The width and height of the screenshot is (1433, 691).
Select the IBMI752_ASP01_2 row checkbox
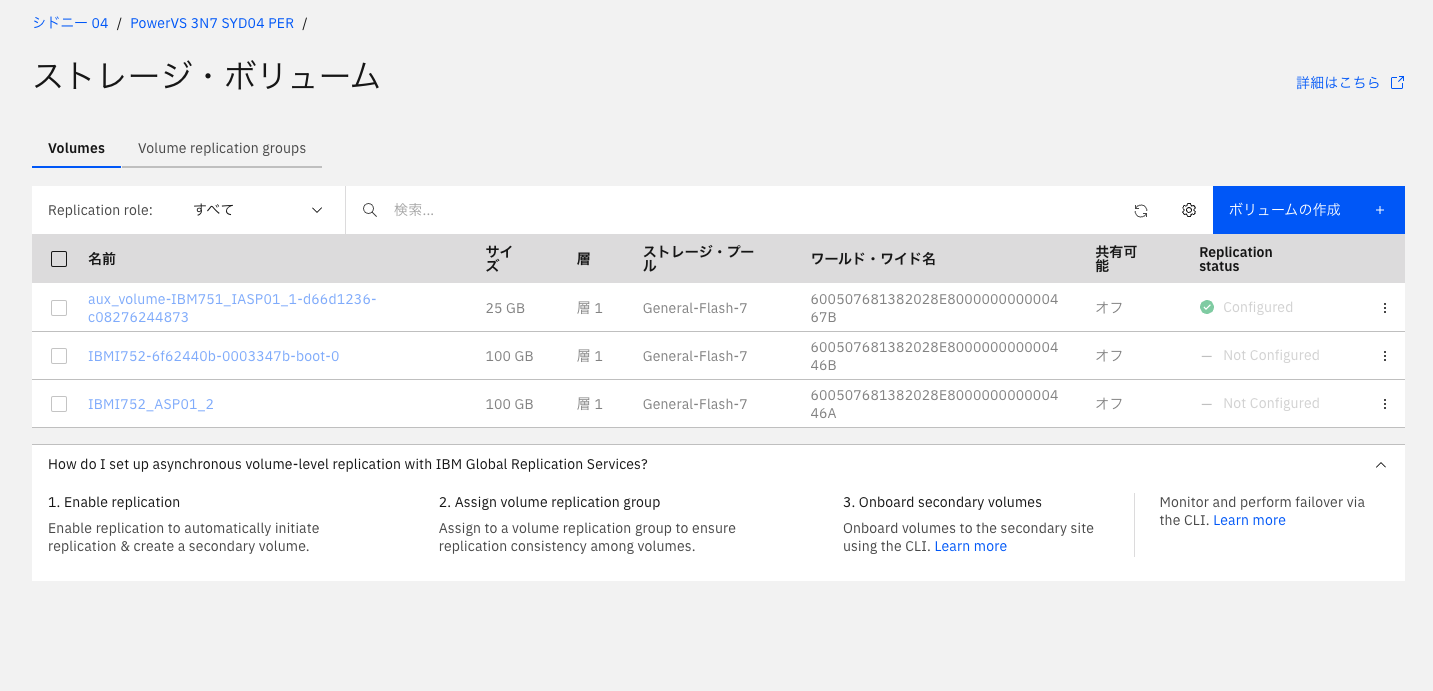(x=59, y=404)
